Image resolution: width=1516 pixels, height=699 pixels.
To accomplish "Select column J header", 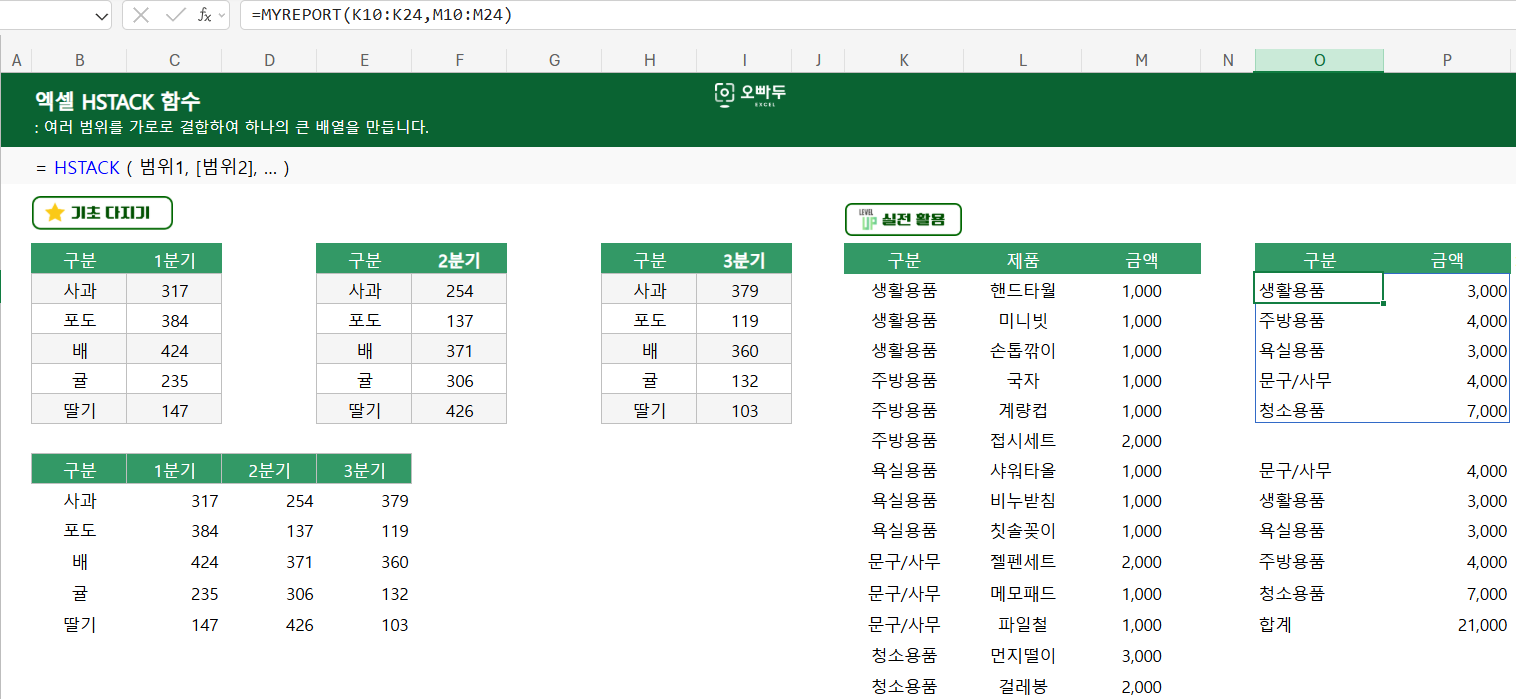I will [x=818, y=61].
